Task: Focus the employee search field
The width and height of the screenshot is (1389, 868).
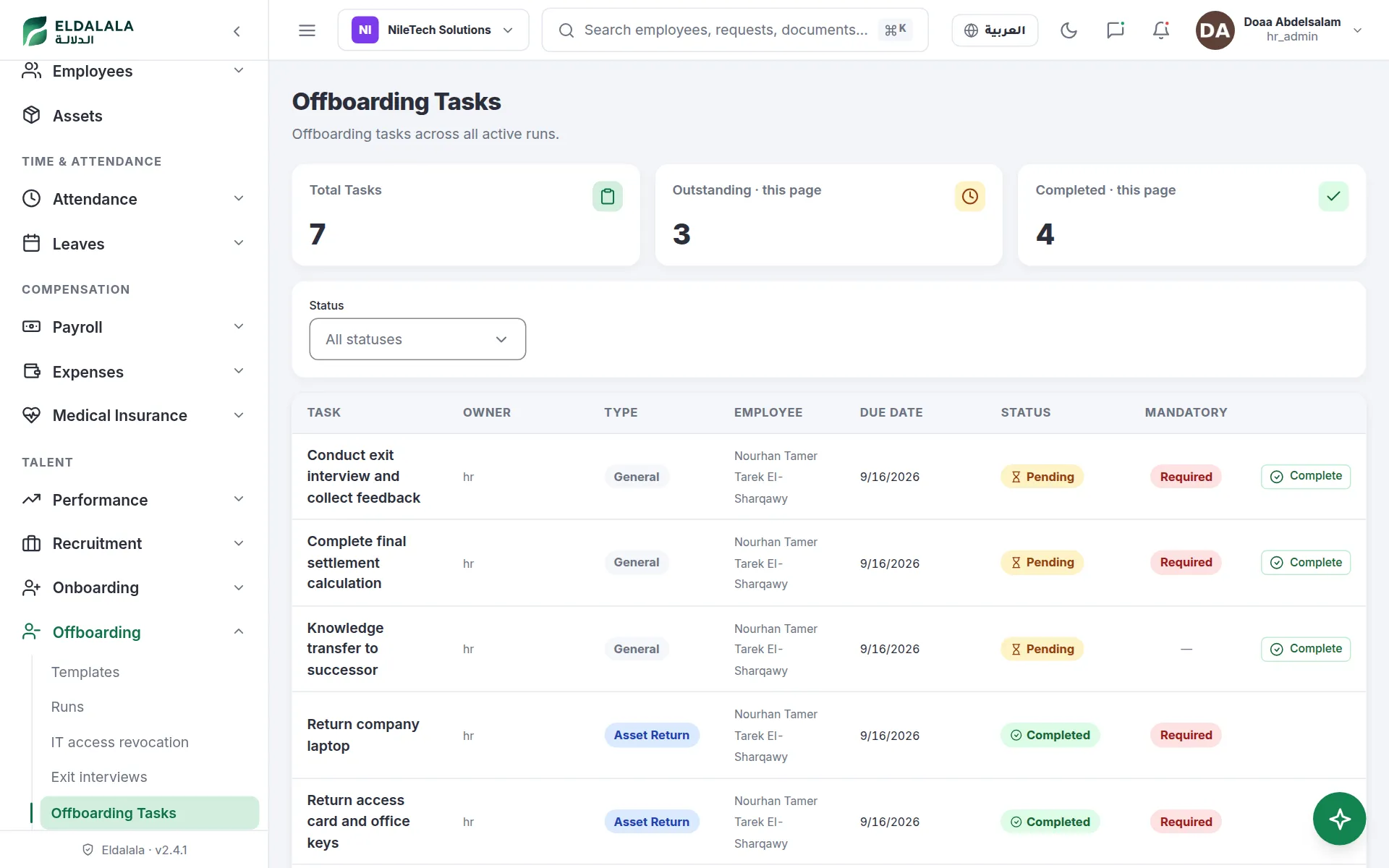Action: pyautogui.click(x=734, y=30)
